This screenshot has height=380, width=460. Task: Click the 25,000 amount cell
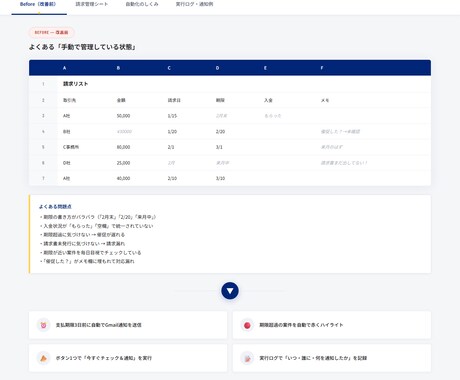tap(123, 163)
